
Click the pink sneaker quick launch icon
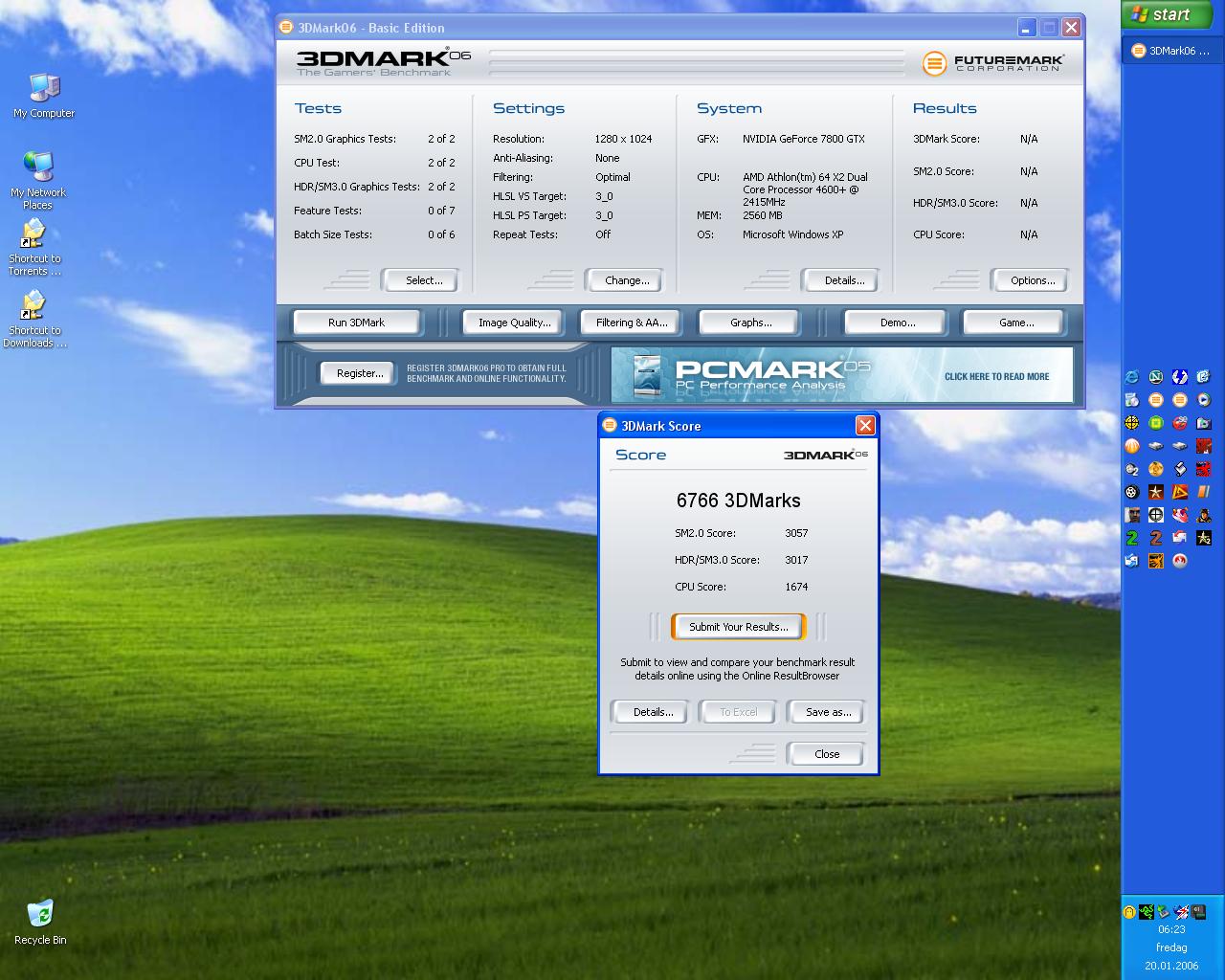click(1180, 515)
